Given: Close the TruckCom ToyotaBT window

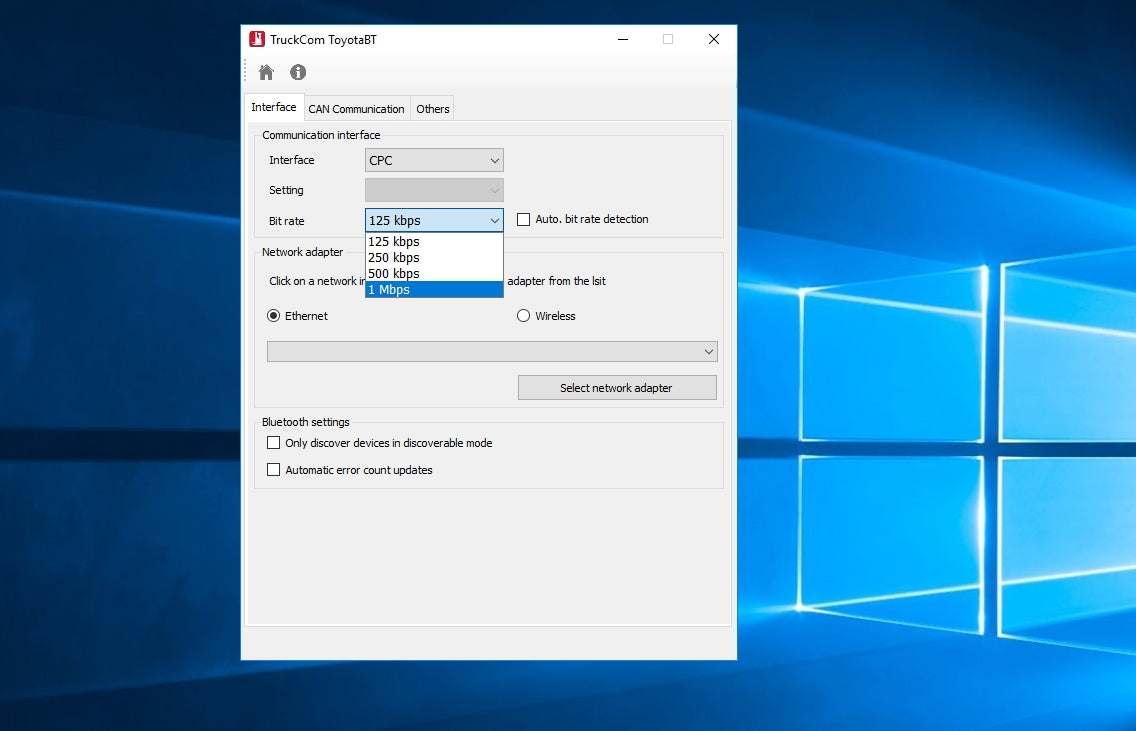Looking at the screenshot, I should pos(714,40).
